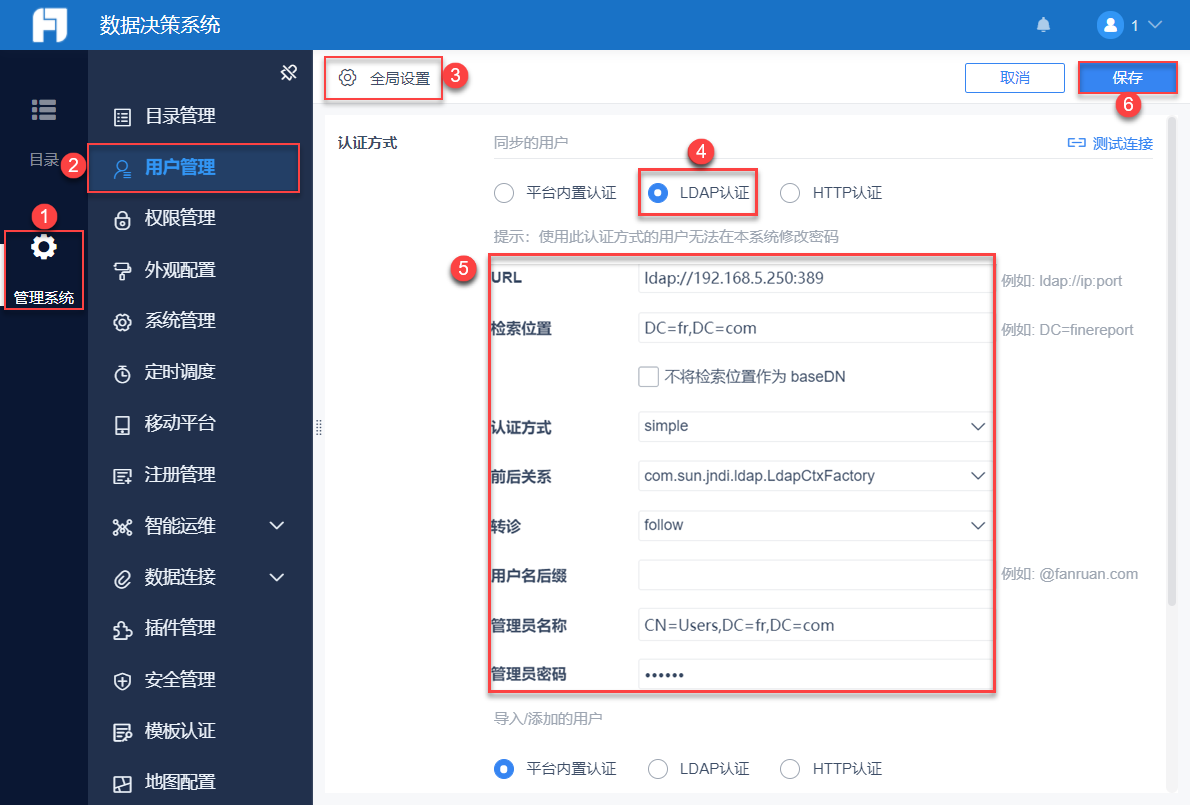Click the 注册管理 icon

[x=122, y=476]
